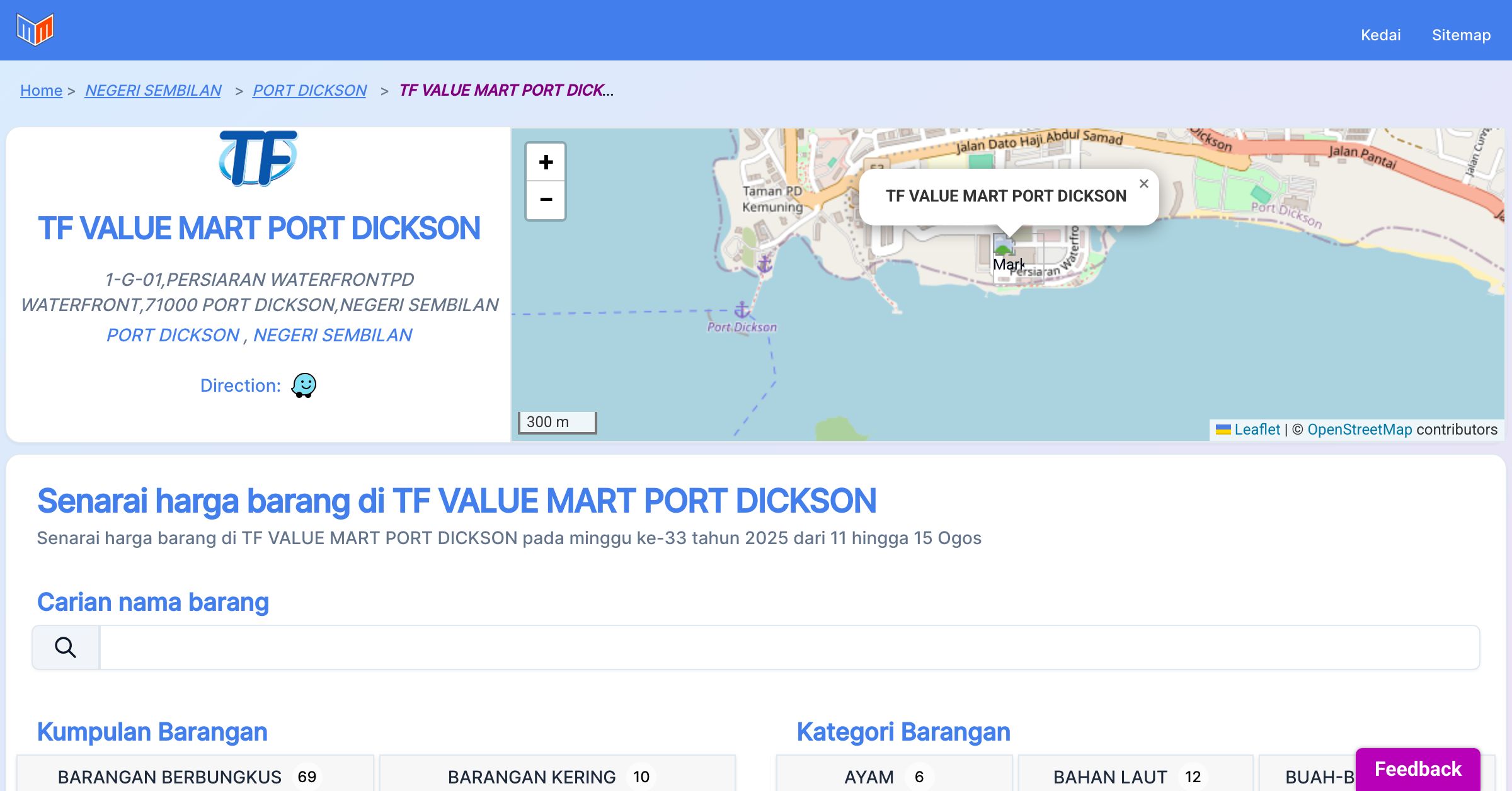This screenshot has width=1512, height=791.
Task: Open the Feedback button
Action: (1417, 769)
